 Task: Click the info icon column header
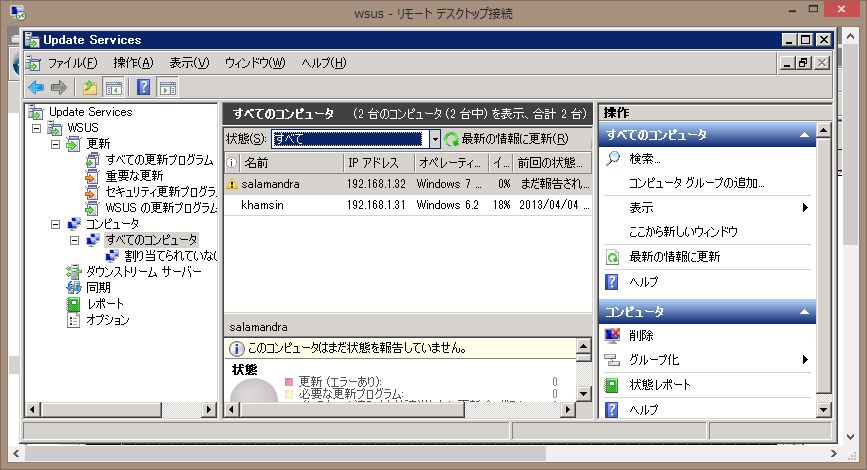click(x=232, y=163)
